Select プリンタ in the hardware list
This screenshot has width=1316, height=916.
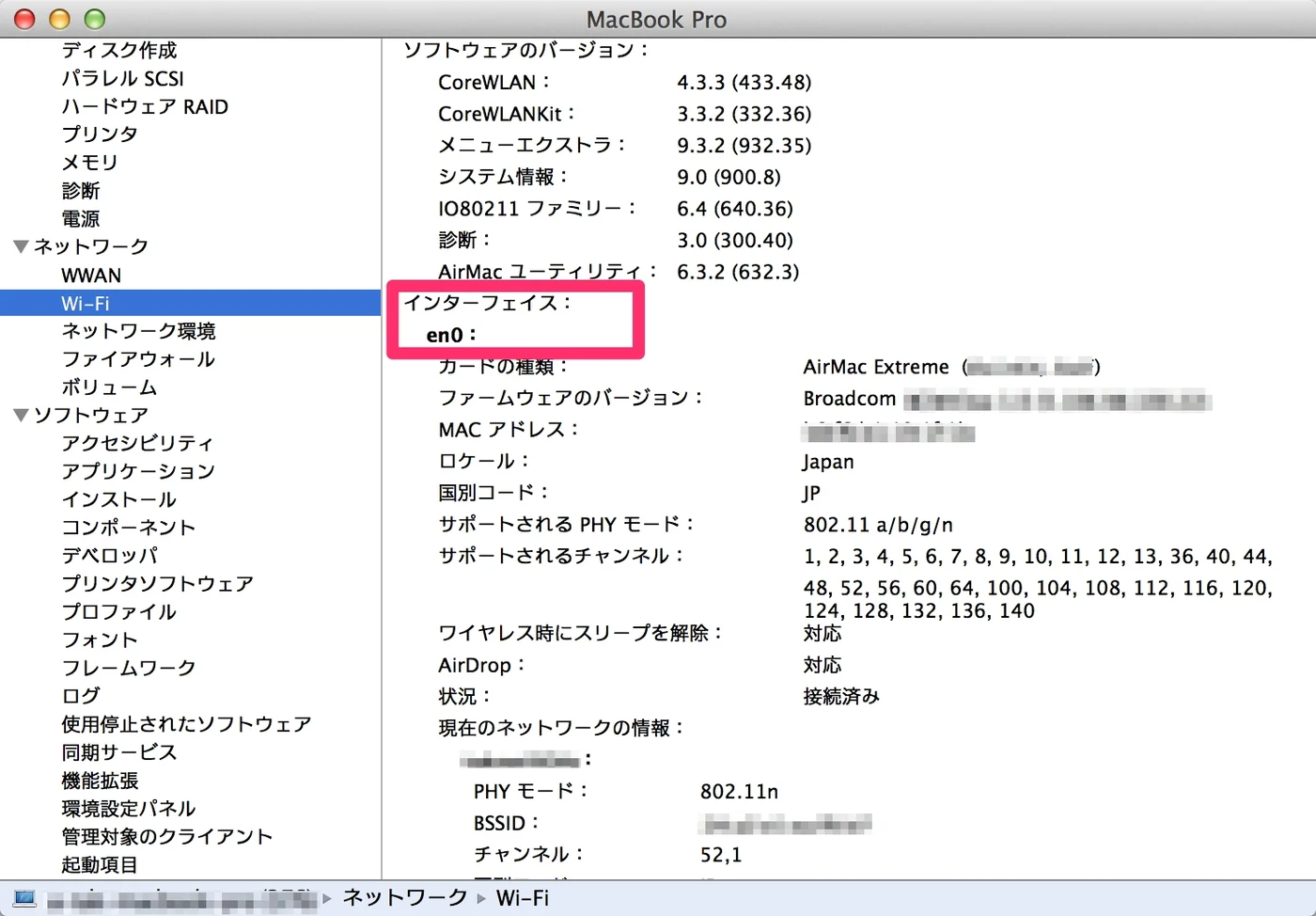click(x=100, y=134)
